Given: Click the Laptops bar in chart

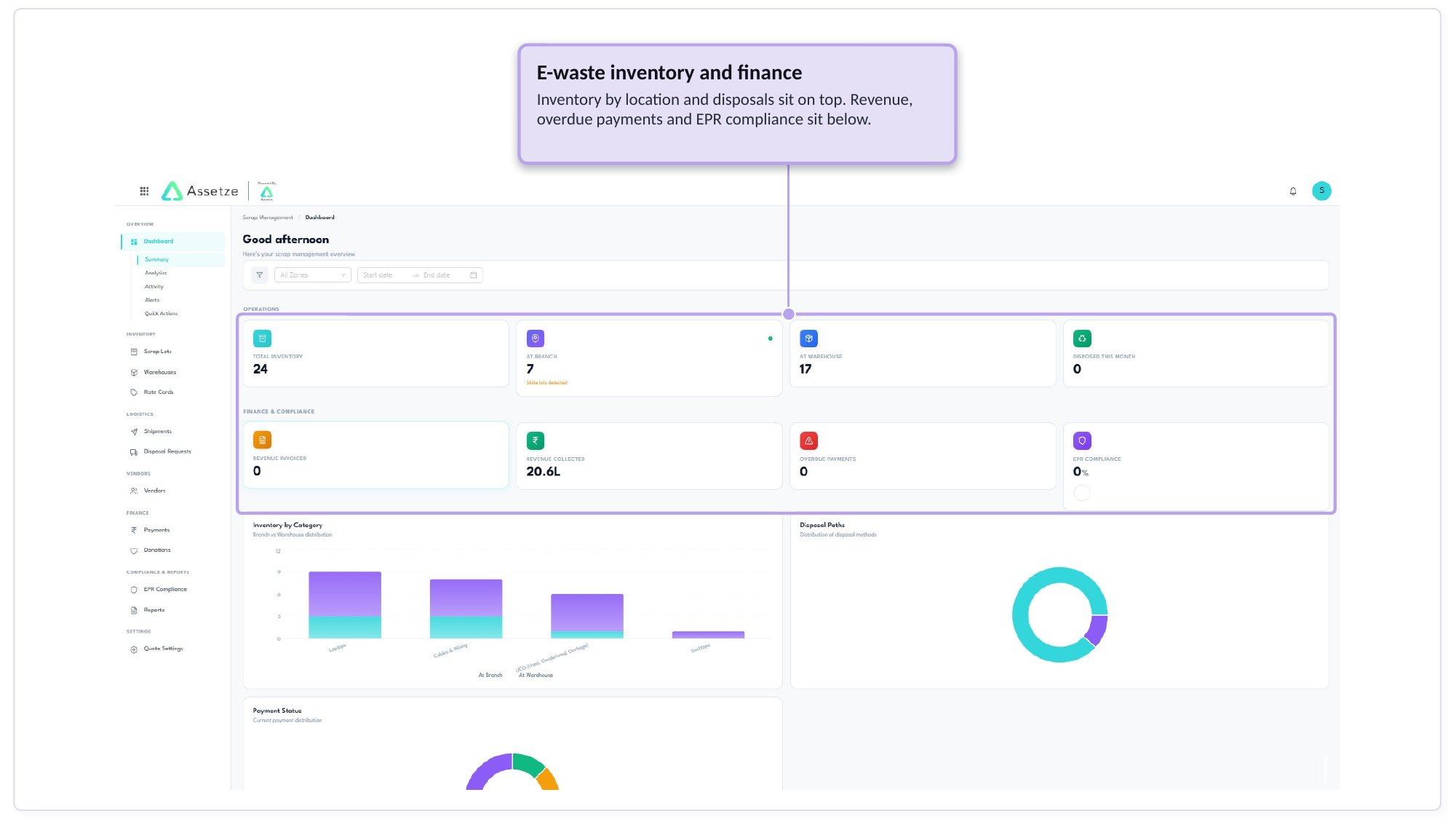Looking at the screenshot, I should tap(345, 605).
